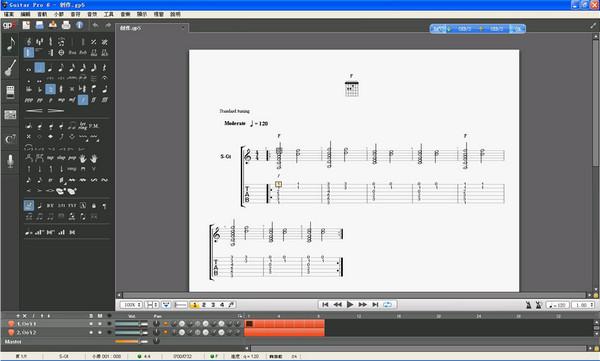Turn the pan knob of first track
The width and height of the screenshot is (600, 361).
point(156,324)
